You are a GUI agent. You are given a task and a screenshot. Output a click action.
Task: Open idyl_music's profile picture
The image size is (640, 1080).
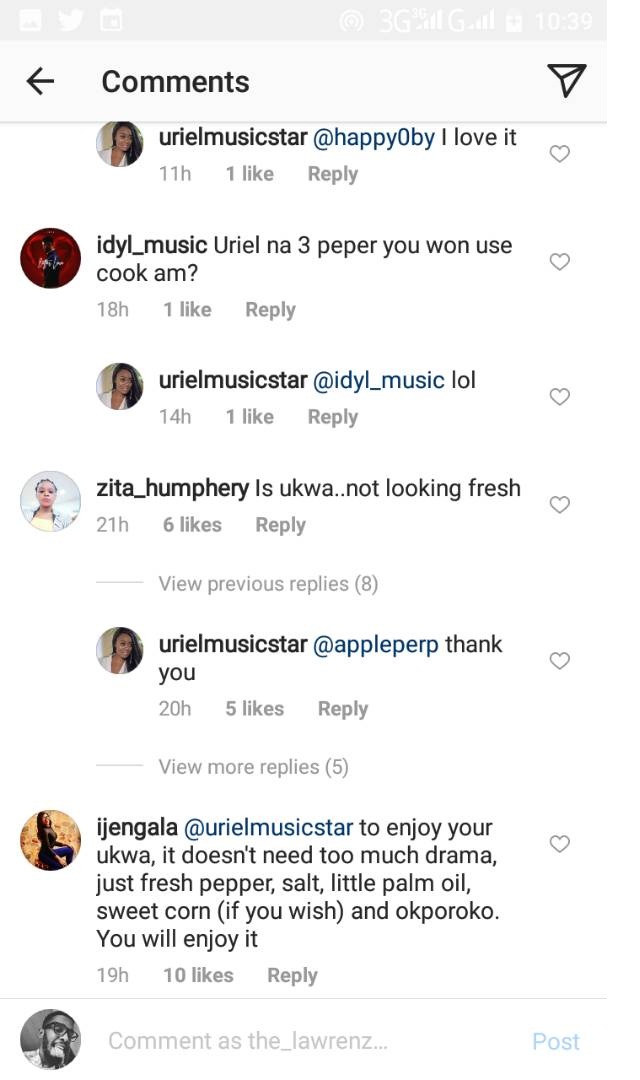point(50,258)
